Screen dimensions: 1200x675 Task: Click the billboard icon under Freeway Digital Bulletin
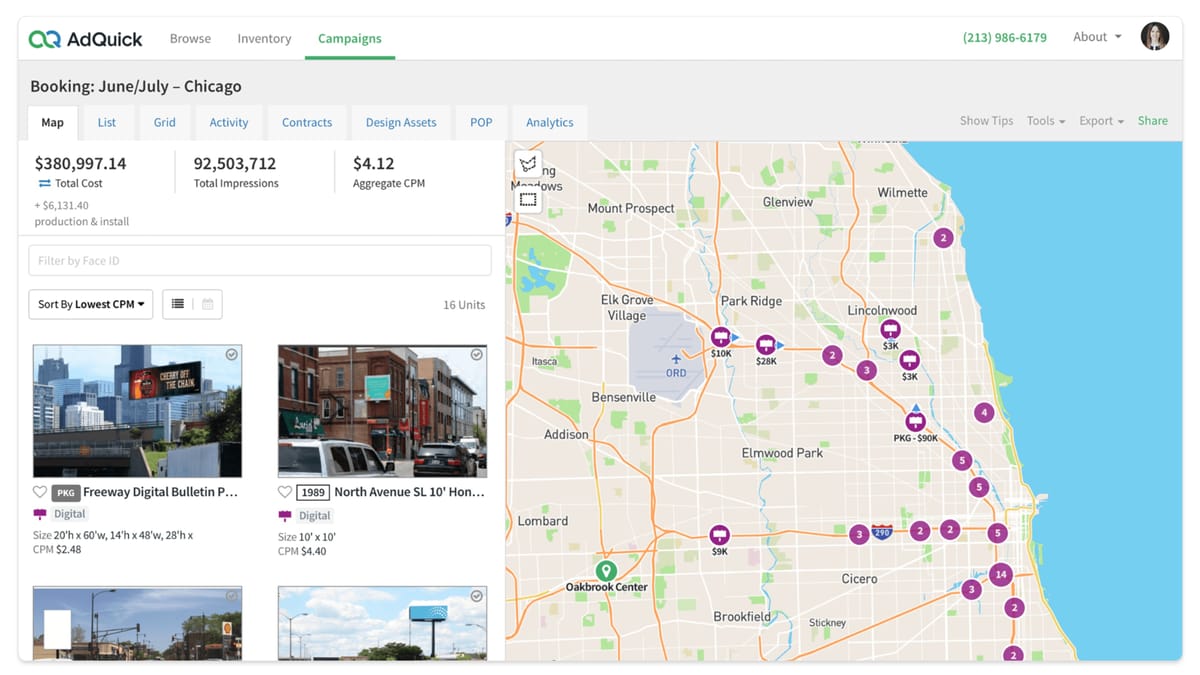40,514
